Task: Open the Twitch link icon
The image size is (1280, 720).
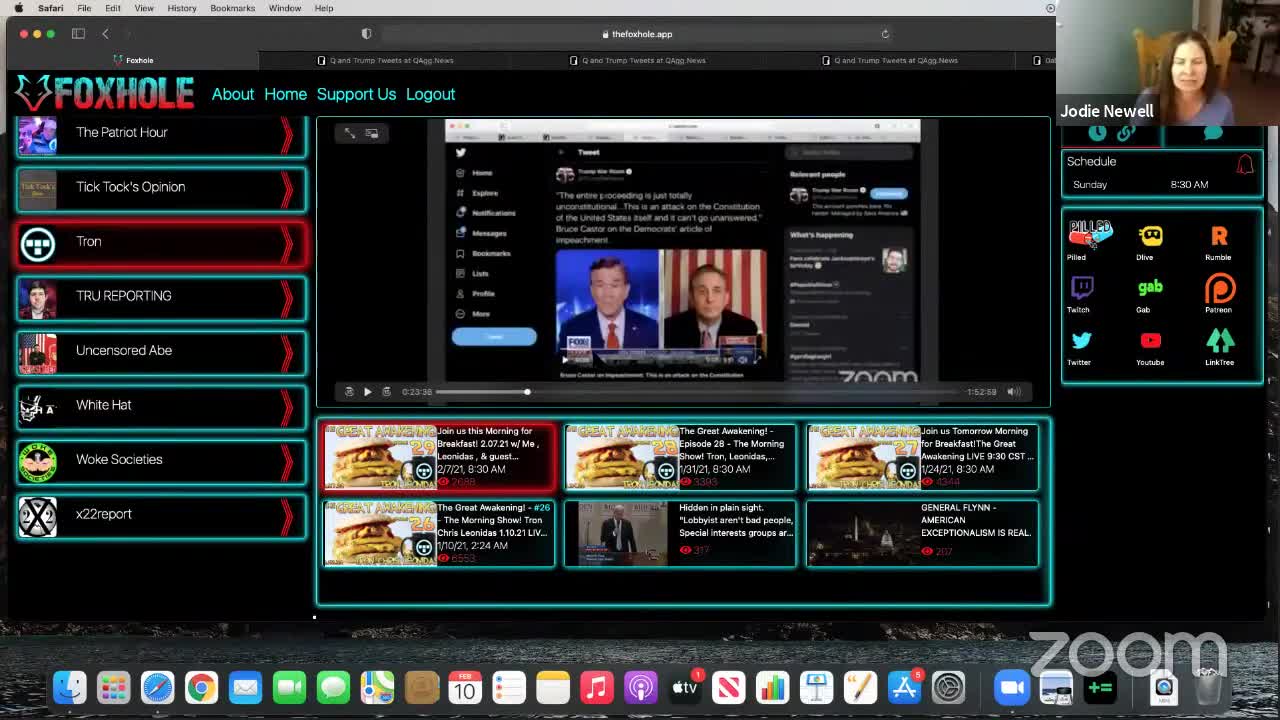Action: (x=1081, y=288)
